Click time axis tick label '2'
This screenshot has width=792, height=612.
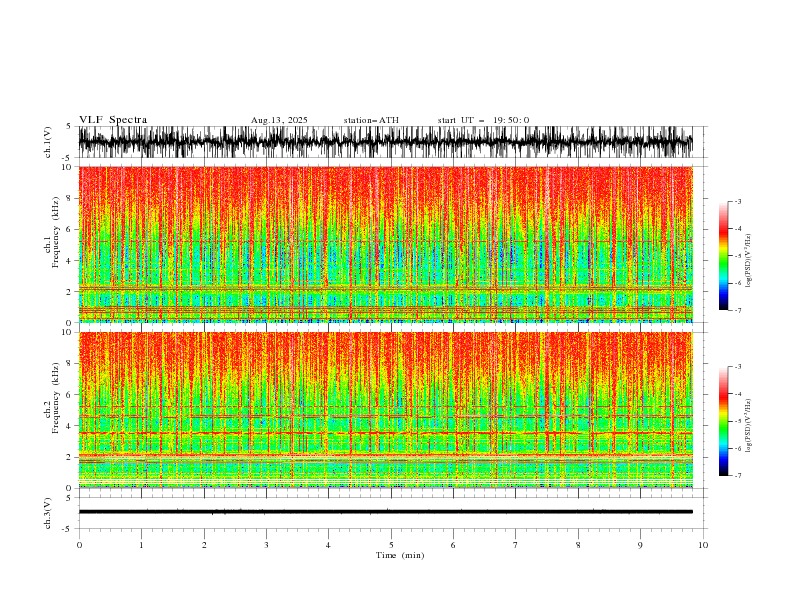click(204, 545)
